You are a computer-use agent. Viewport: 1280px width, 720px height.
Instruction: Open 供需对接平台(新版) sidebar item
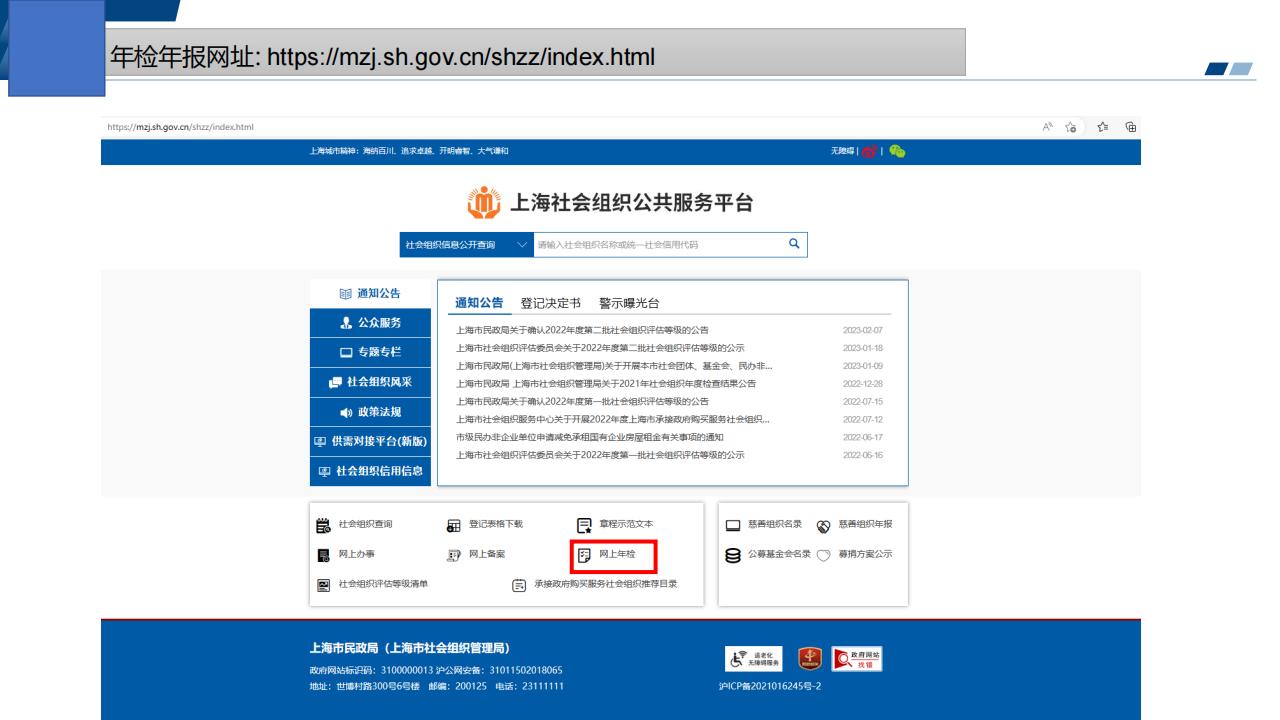click(x=371, y=441)
